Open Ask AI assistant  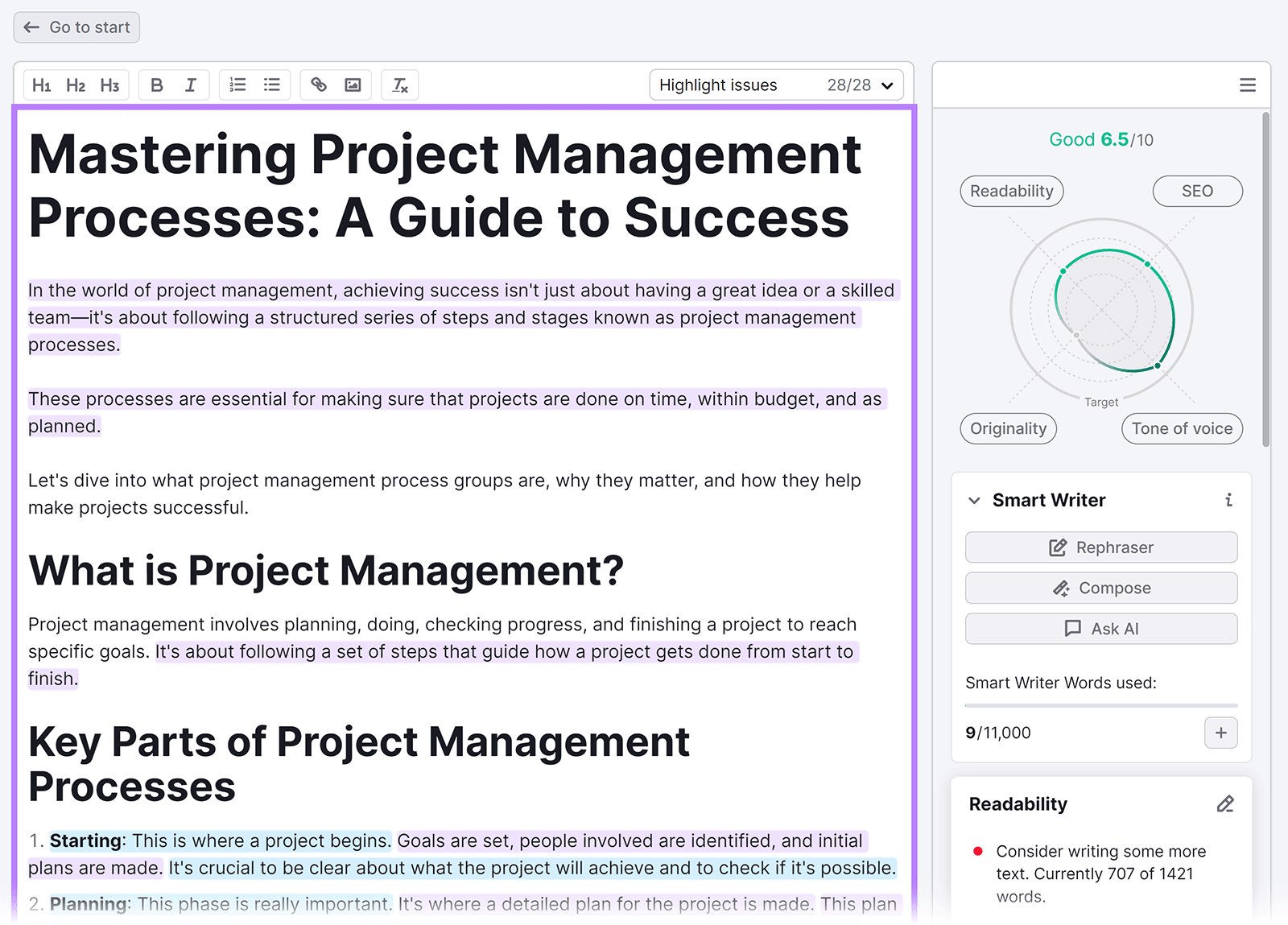(1101, 629)
